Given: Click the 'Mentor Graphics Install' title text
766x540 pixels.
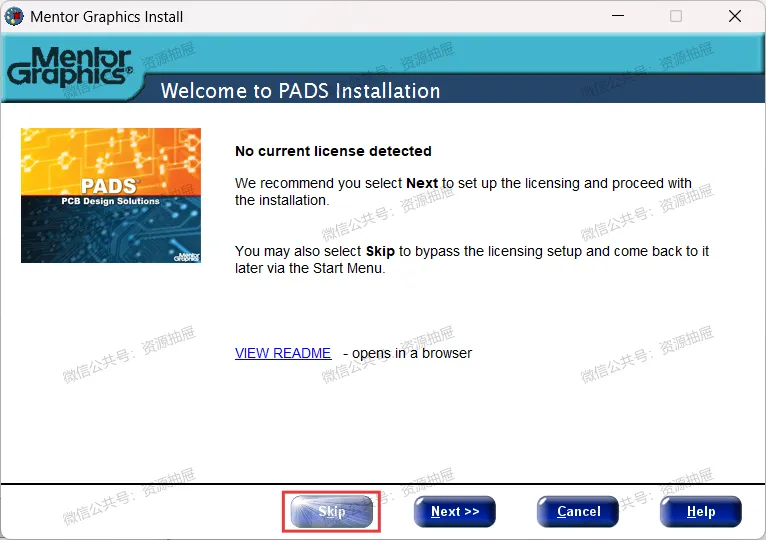Looking at the screenshot, I should pyautogui.click(x=106, y=17).
